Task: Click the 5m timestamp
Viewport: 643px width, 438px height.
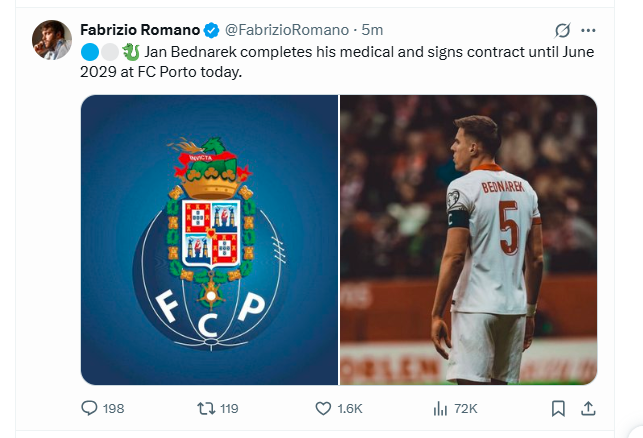Action: tap(373, 29)
